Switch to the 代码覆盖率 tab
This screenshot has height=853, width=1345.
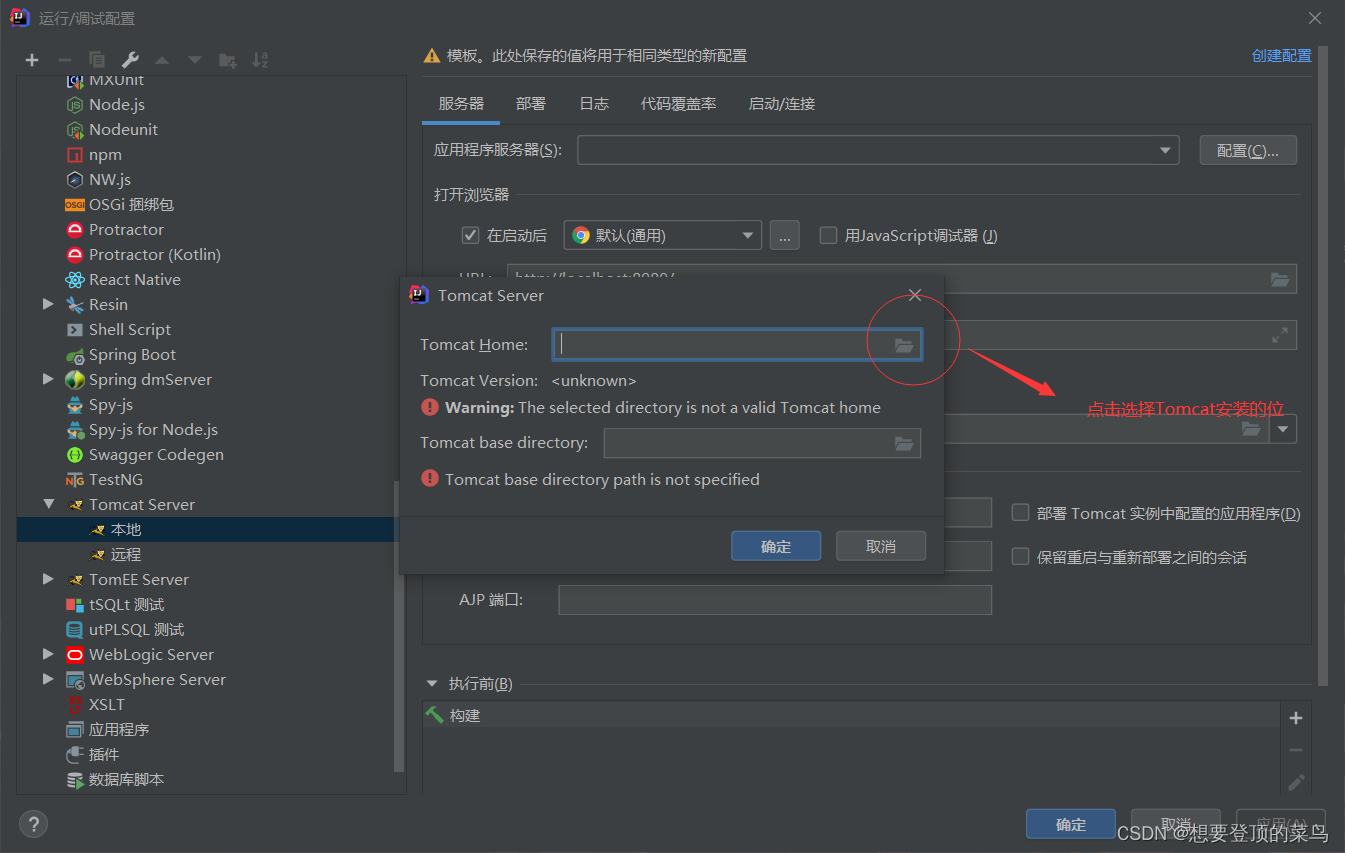679,103
